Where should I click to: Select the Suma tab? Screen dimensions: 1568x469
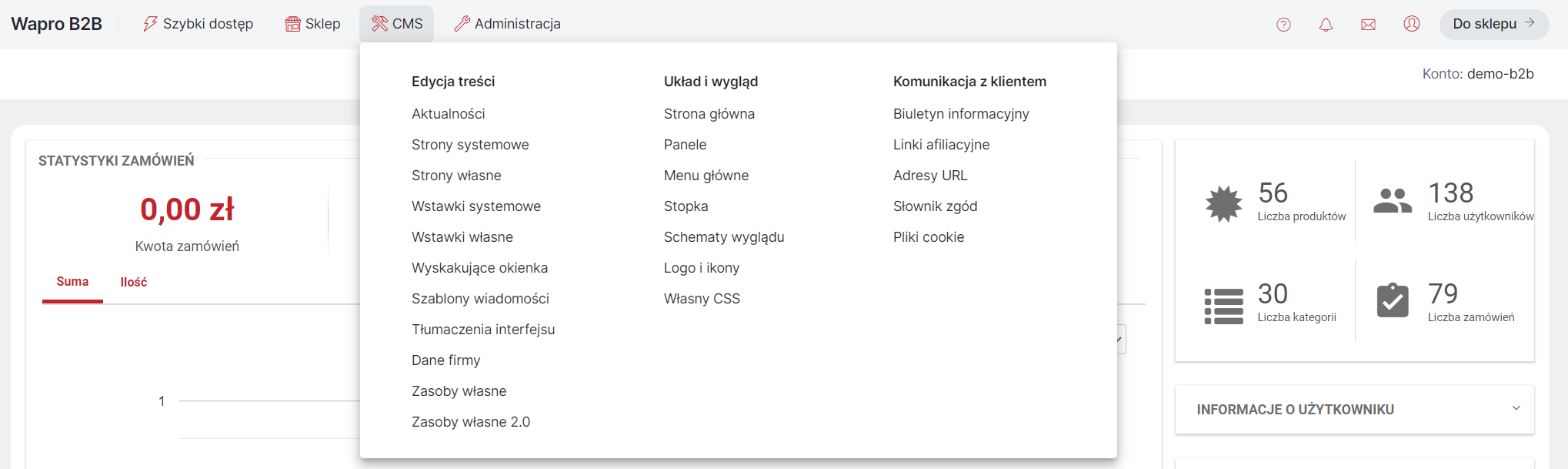(72, 282)
